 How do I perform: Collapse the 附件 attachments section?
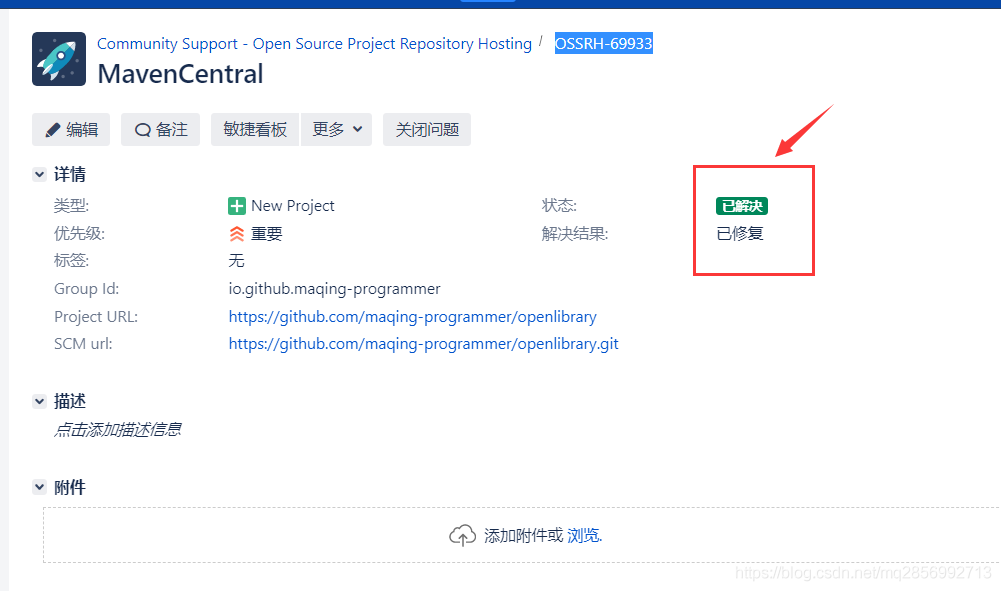[40, 487]
